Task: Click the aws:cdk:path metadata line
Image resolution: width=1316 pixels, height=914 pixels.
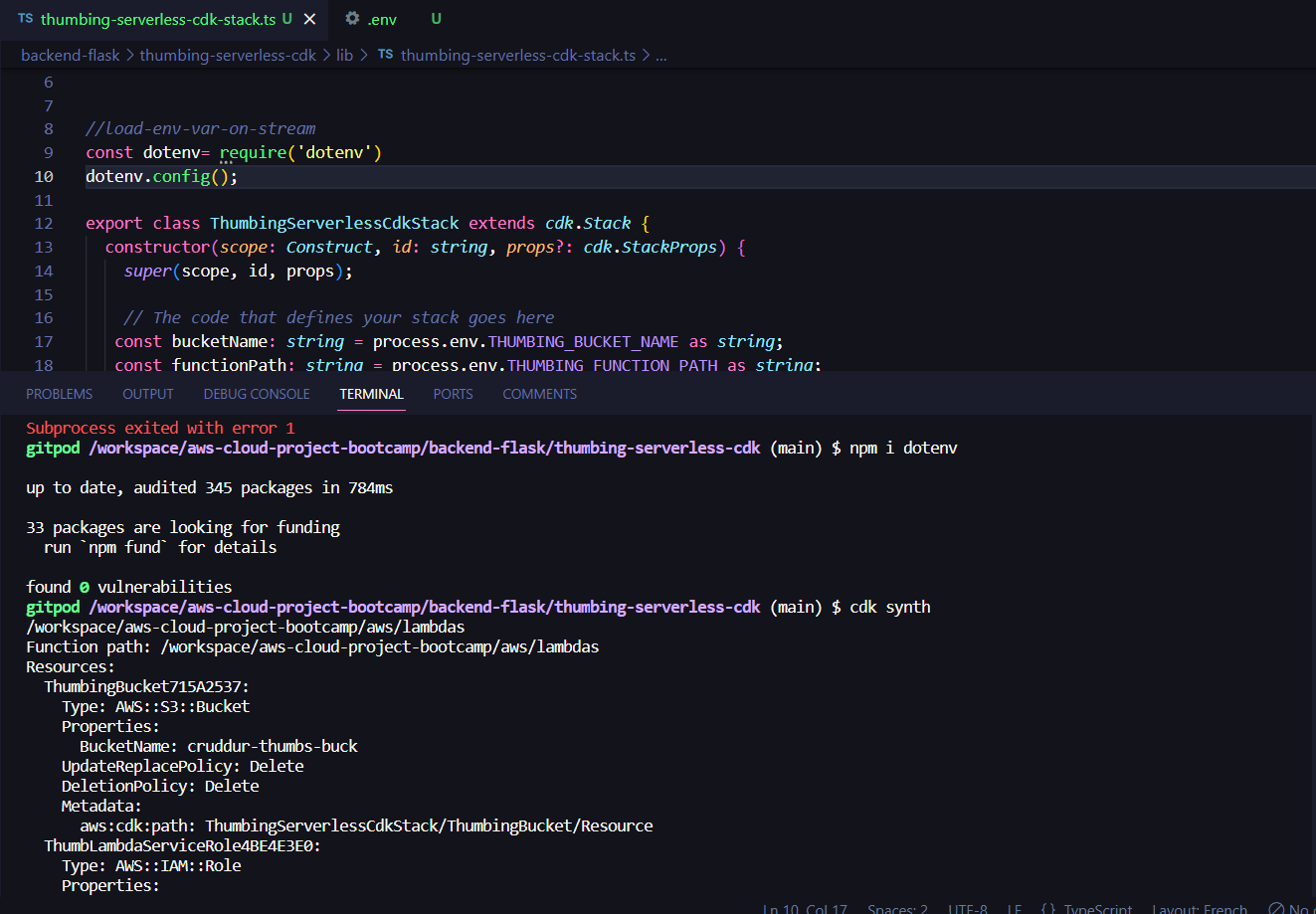Action: pyautogui.click(x=366, y=826)
